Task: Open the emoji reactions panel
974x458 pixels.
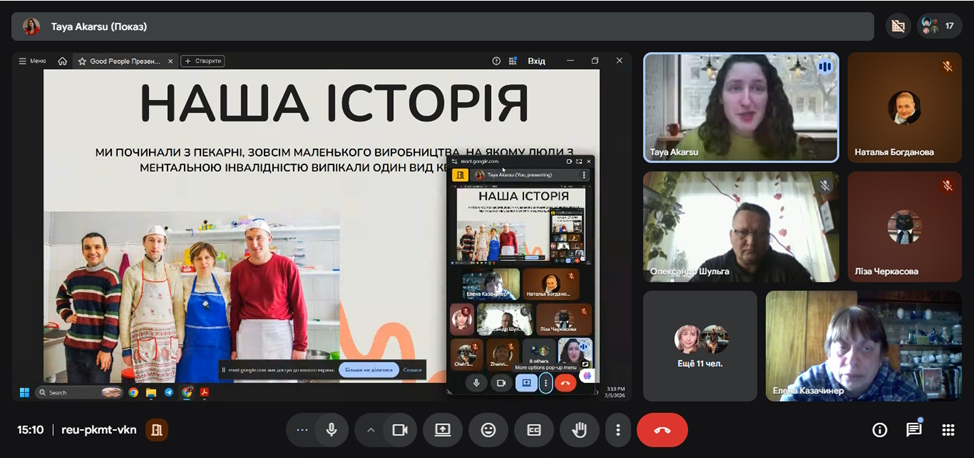Action: [x=488, y=430]
